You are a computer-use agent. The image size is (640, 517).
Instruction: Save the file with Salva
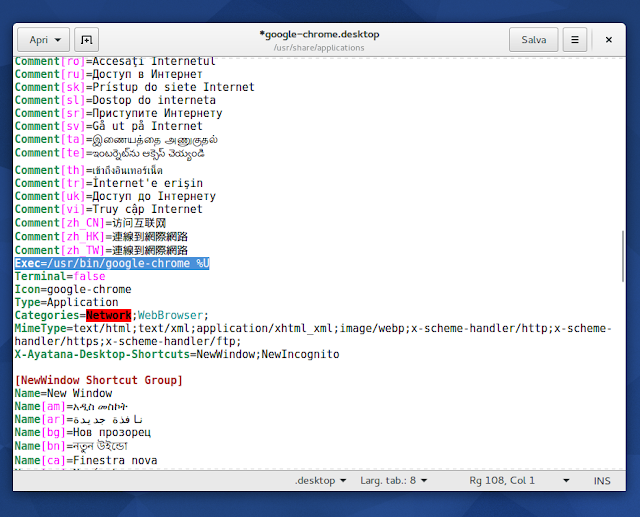pyautogui.click(x=533, y=40)
